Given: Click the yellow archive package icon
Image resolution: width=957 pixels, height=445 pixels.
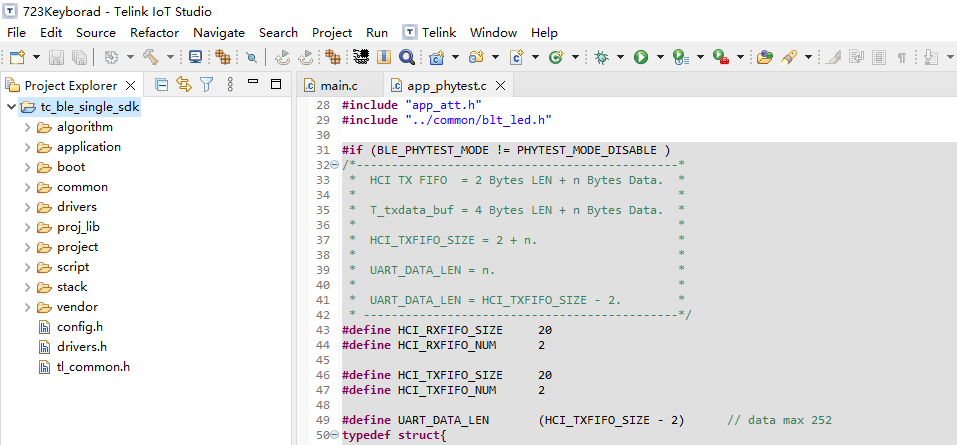Looking at the screenshot, I should coord(383,57).
